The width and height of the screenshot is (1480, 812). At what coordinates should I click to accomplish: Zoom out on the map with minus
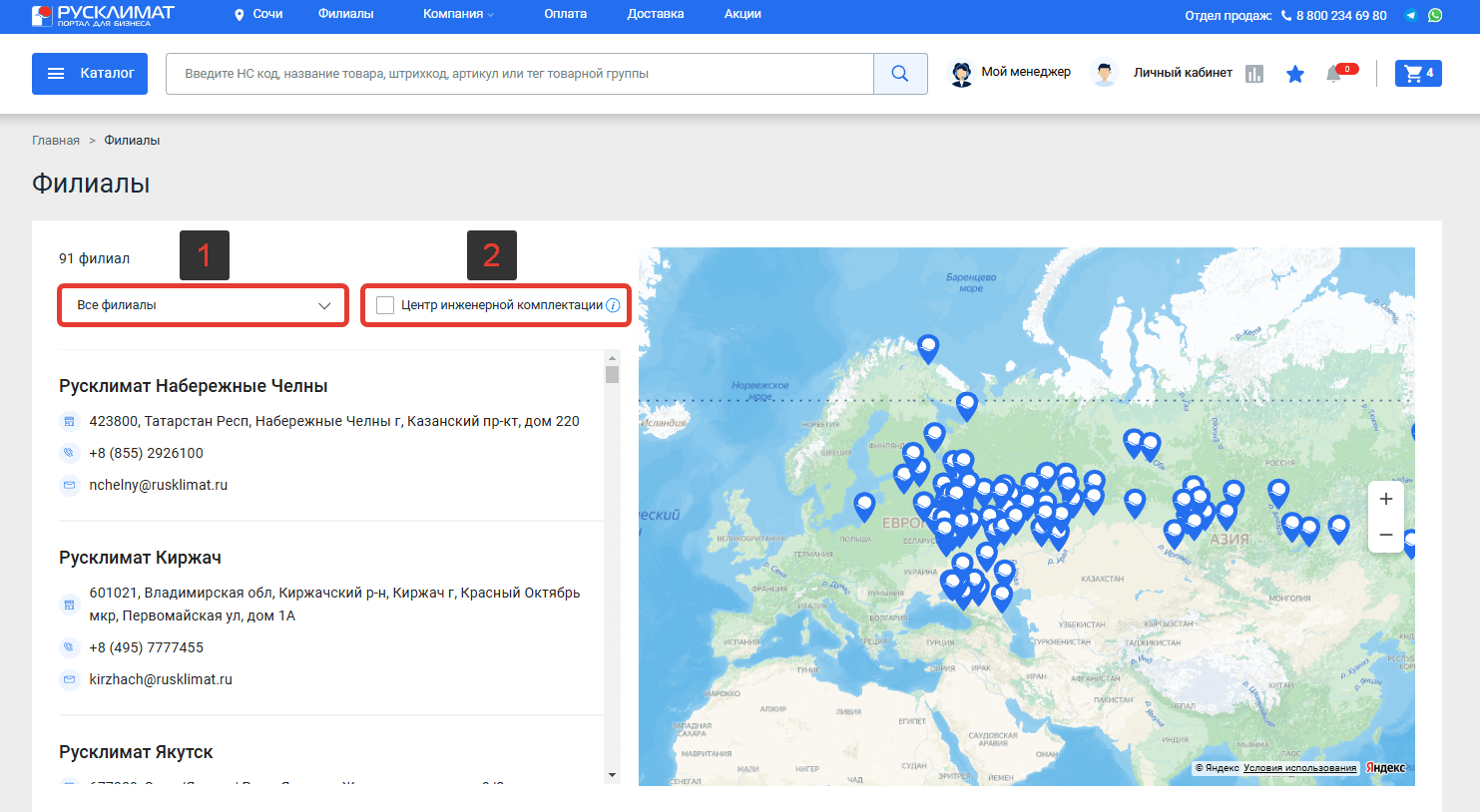pos(1386,536)
